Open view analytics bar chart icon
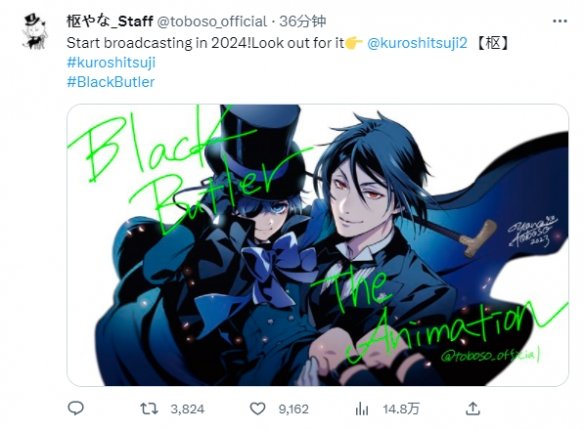This screenshot has width=584, height=430. click(x=362, y=409)
